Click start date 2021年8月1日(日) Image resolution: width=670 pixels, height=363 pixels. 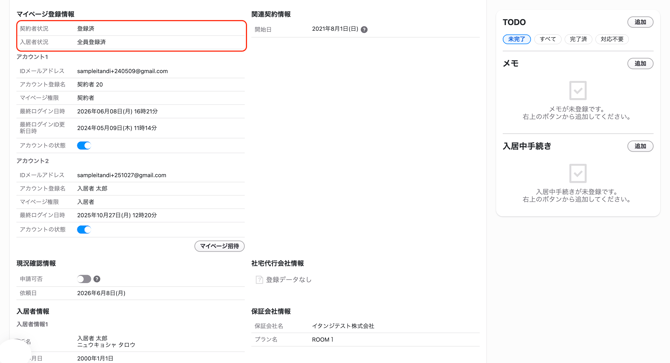pos(335,29)
